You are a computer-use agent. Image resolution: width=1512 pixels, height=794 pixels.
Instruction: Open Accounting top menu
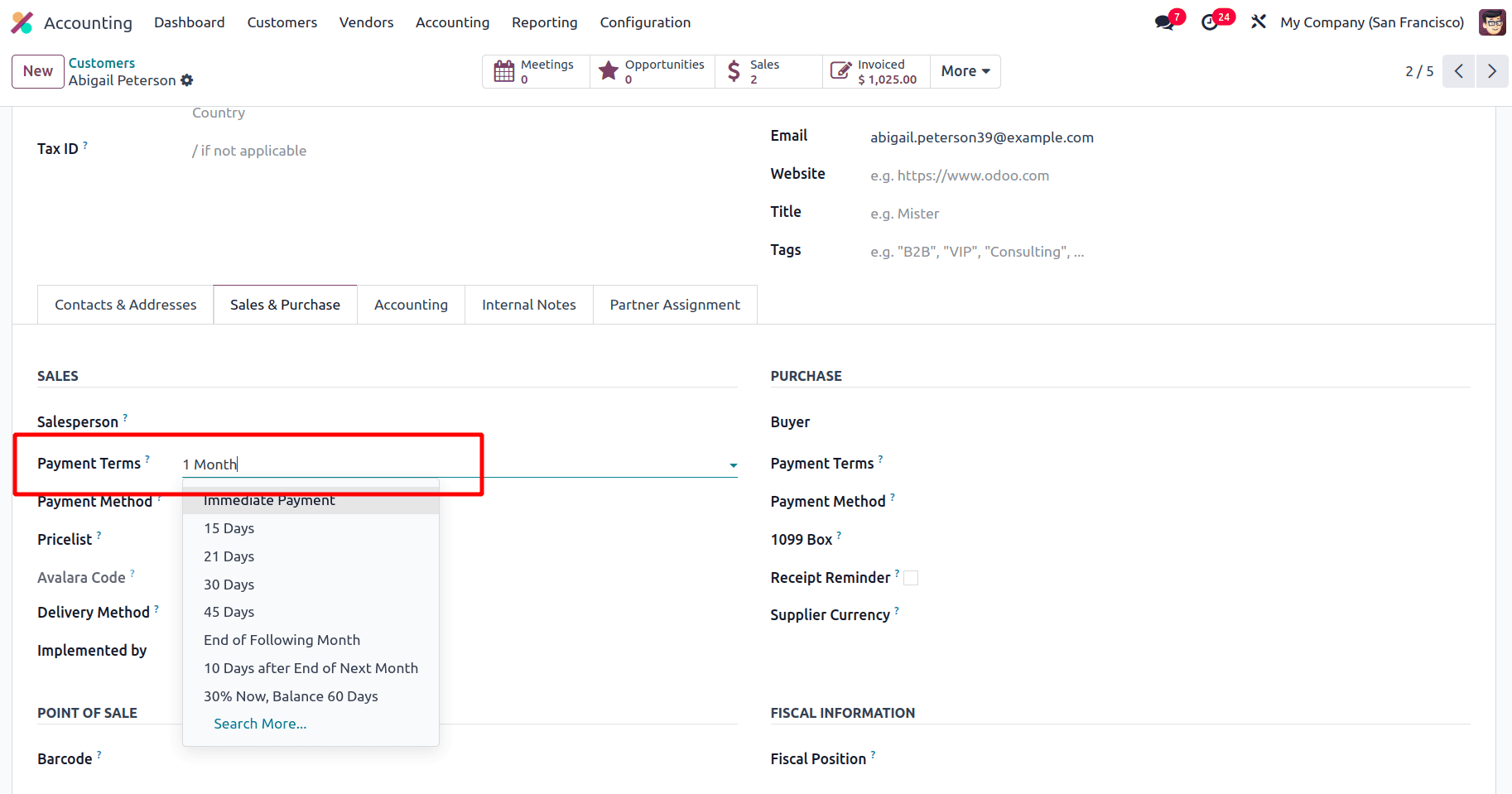coord(452,22)
